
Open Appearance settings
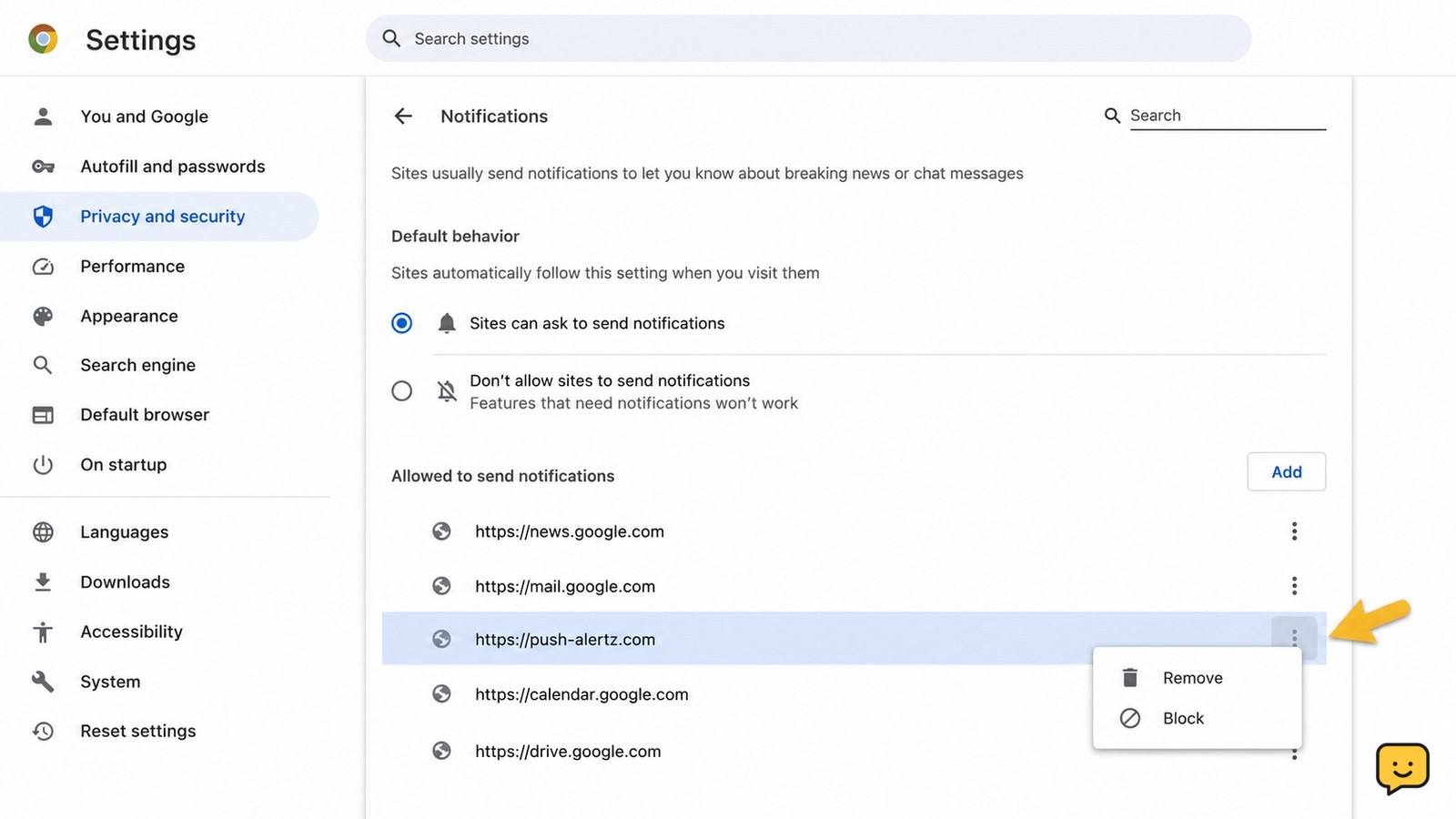click(x=159, y=316)
